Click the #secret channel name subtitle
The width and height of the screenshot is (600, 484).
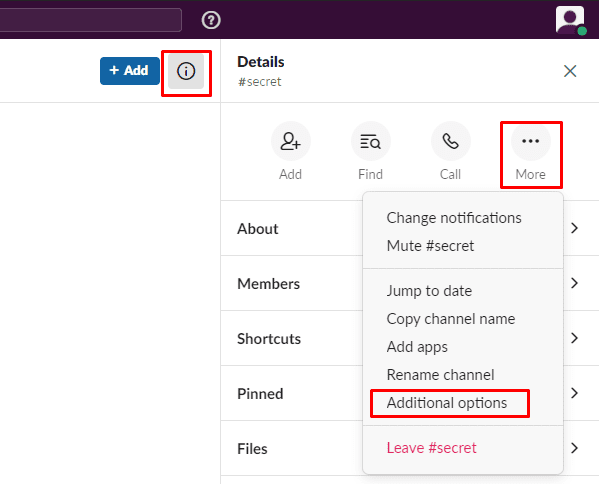click(x=260, y=81)
